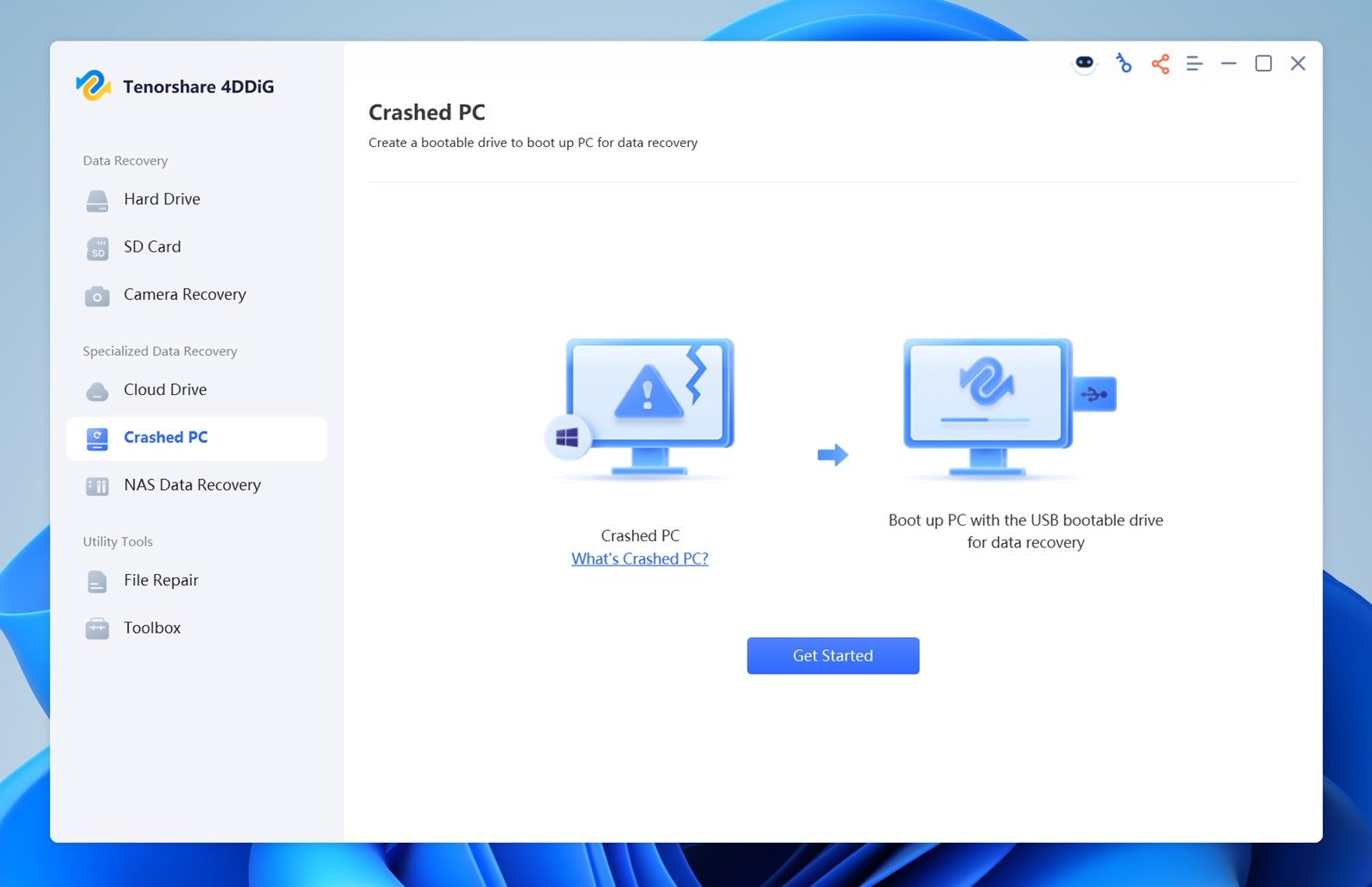
Task: Minimize the 4DDiG window
Action: [1228, 63]
